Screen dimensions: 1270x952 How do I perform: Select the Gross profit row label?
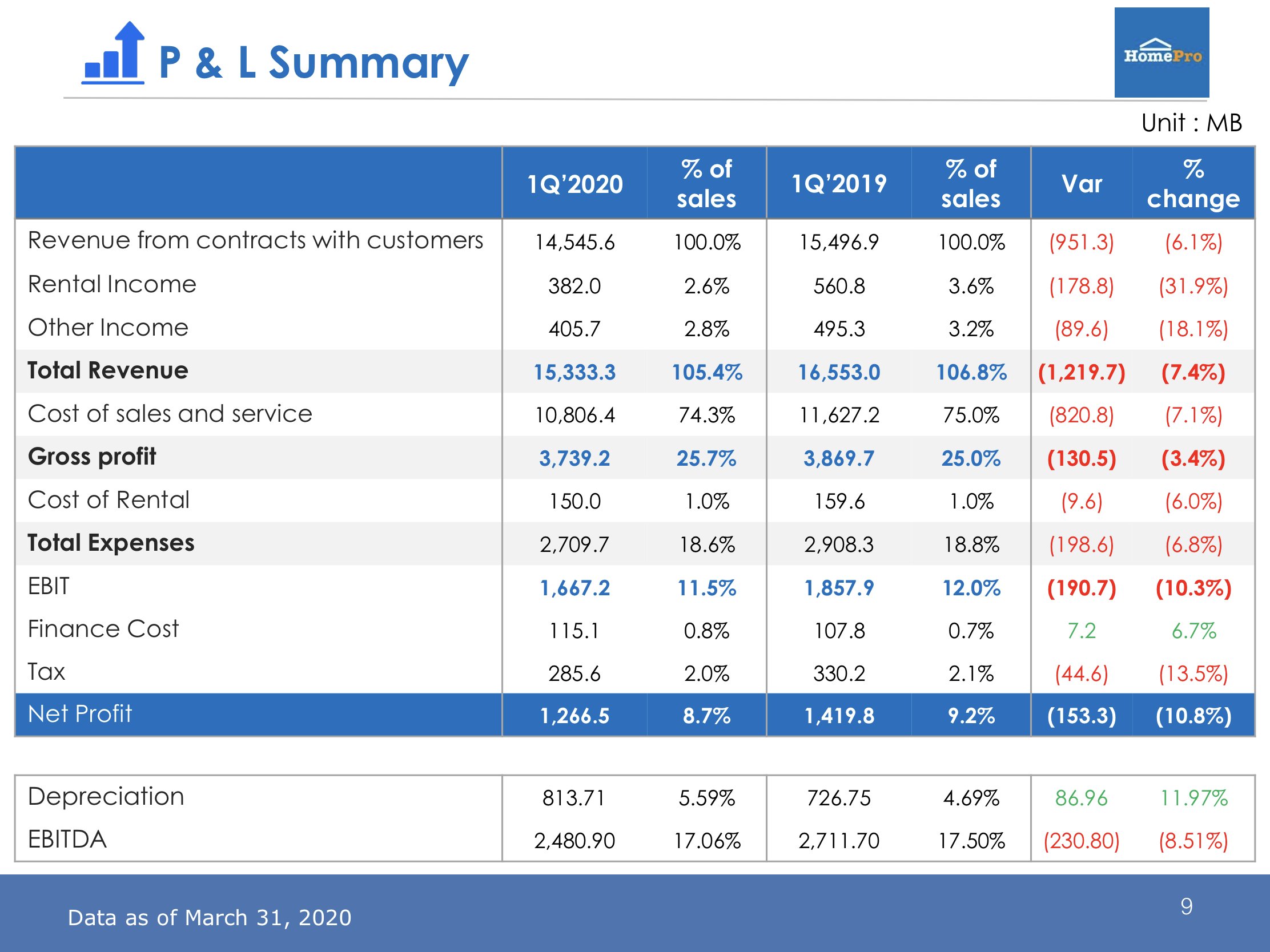click(x=92, y=457)
